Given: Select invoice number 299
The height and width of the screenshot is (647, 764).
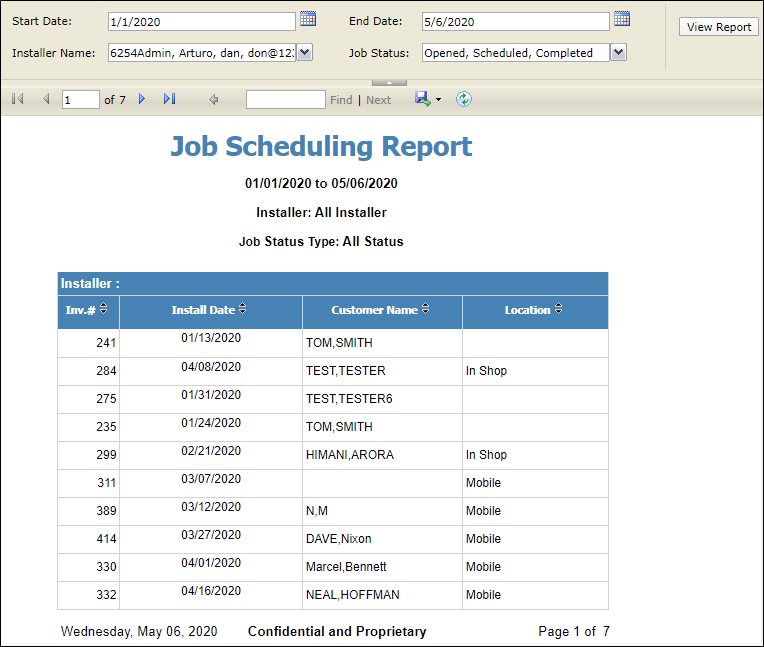Looking at the screenshot, I should [x=106, y=455].
